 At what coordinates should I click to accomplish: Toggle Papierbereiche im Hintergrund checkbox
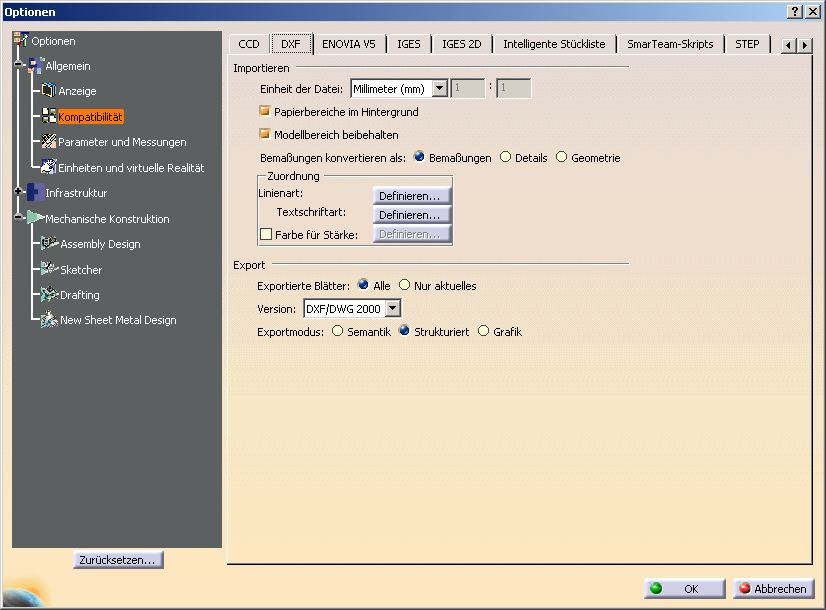tap(264, 111)
